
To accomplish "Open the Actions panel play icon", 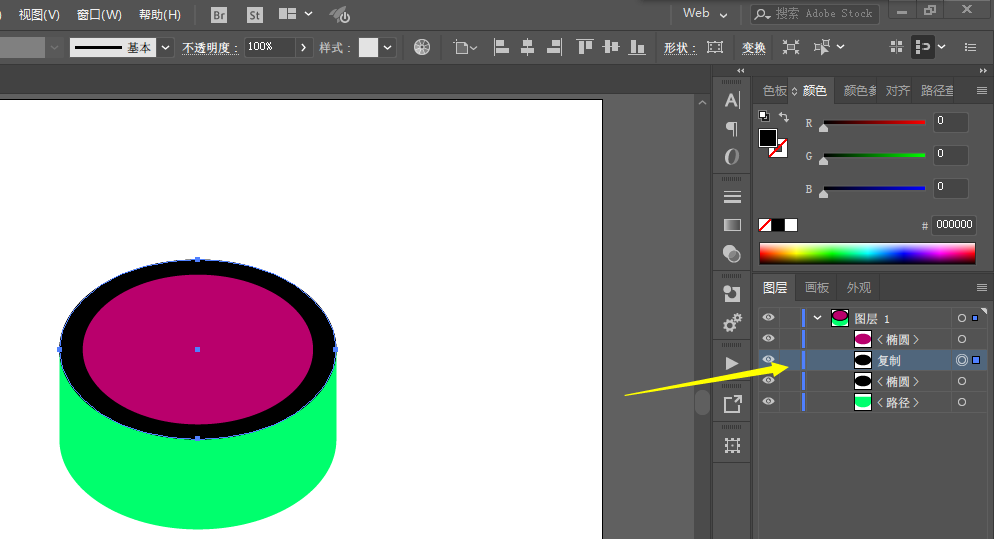I will (732, 362).
